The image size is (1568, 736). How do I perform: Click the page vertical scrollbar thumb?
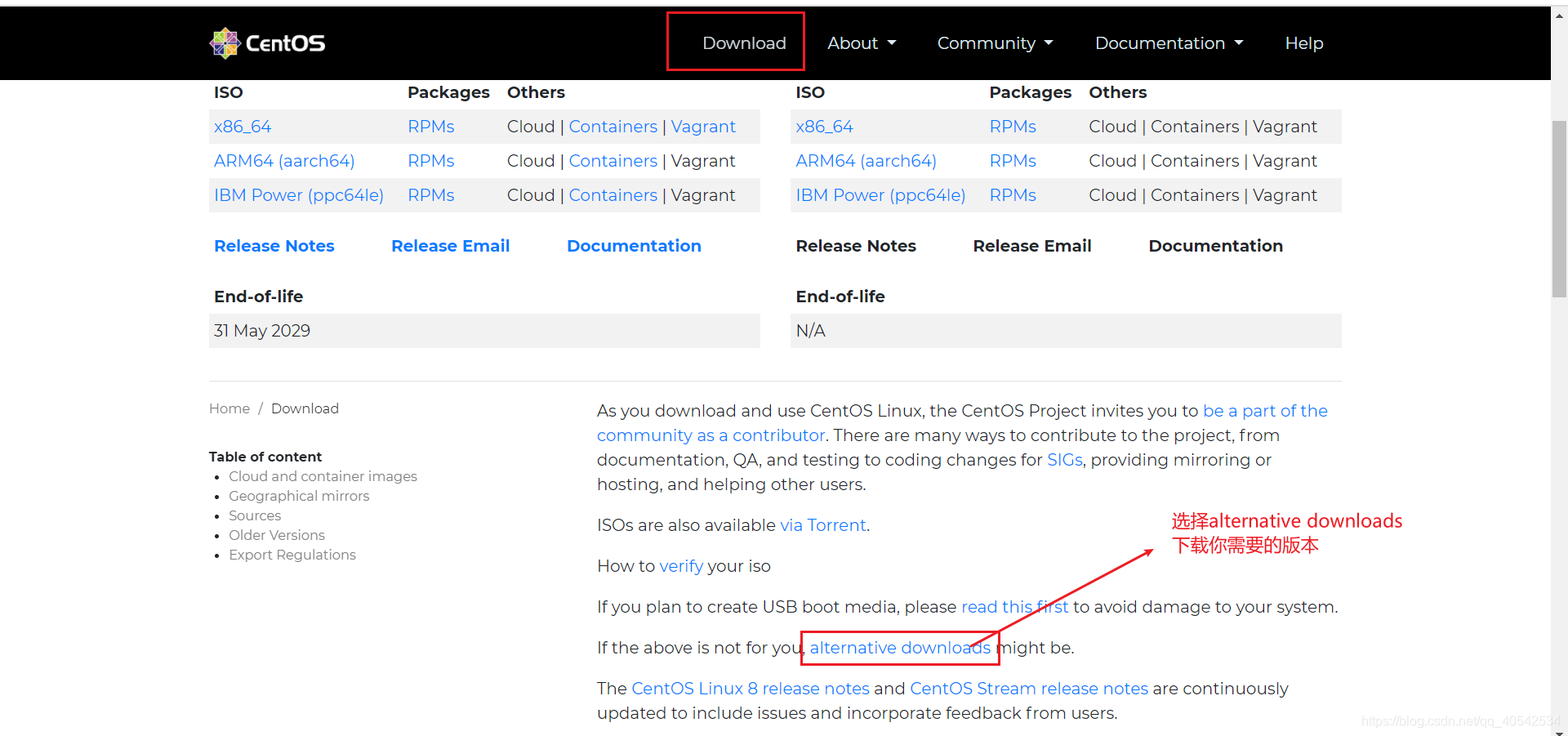[x=1559, y=208]
